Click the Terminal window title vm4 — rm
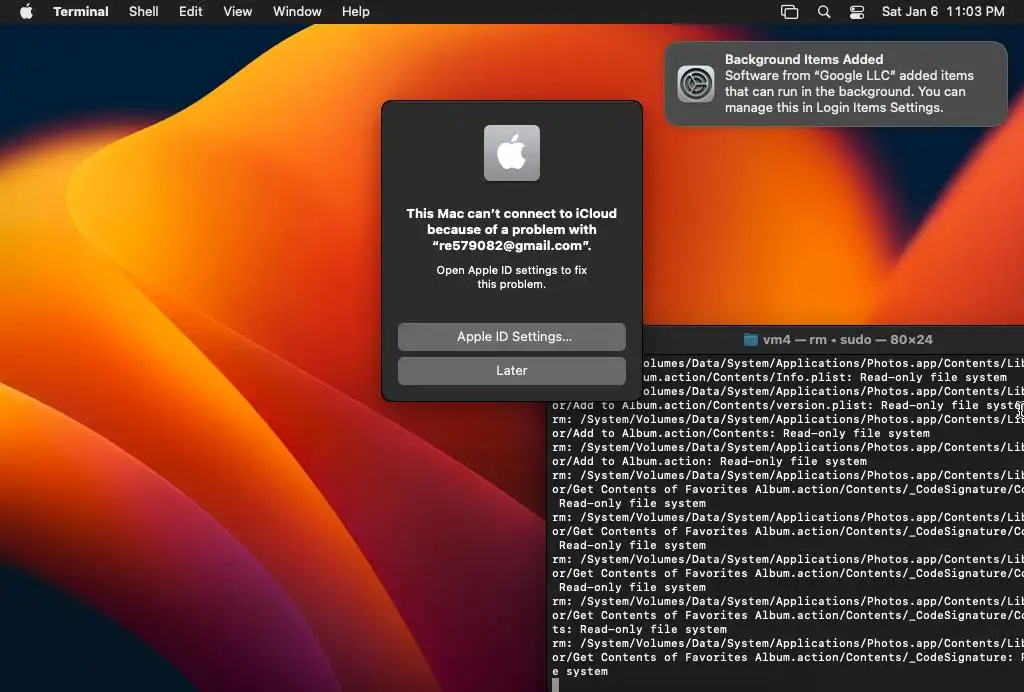The width and height of the screenshot is (1024, 692). click(x=848, y=339)
